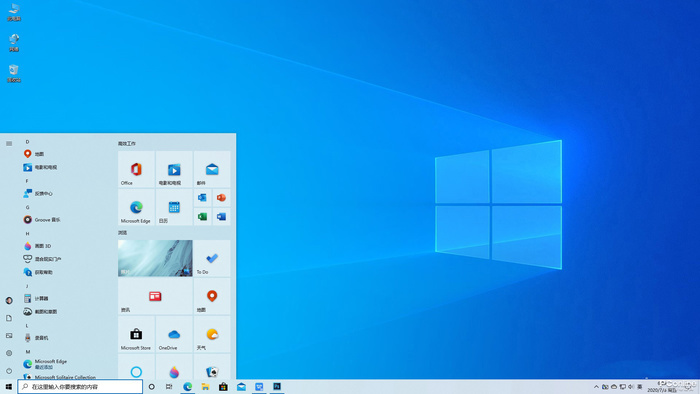This screenshot has height=394, width=700.
Task: Open Mail from the taskbar
Action: [241, 386]
